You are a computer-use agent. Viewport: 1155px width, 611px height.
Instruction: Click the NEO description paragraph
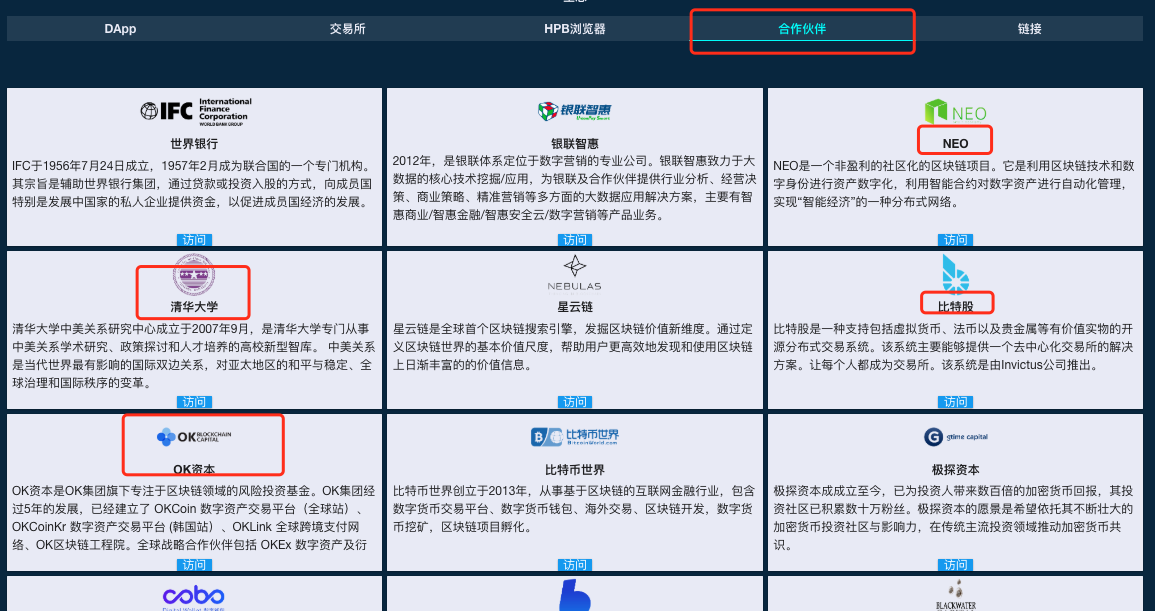click(954, 184)
